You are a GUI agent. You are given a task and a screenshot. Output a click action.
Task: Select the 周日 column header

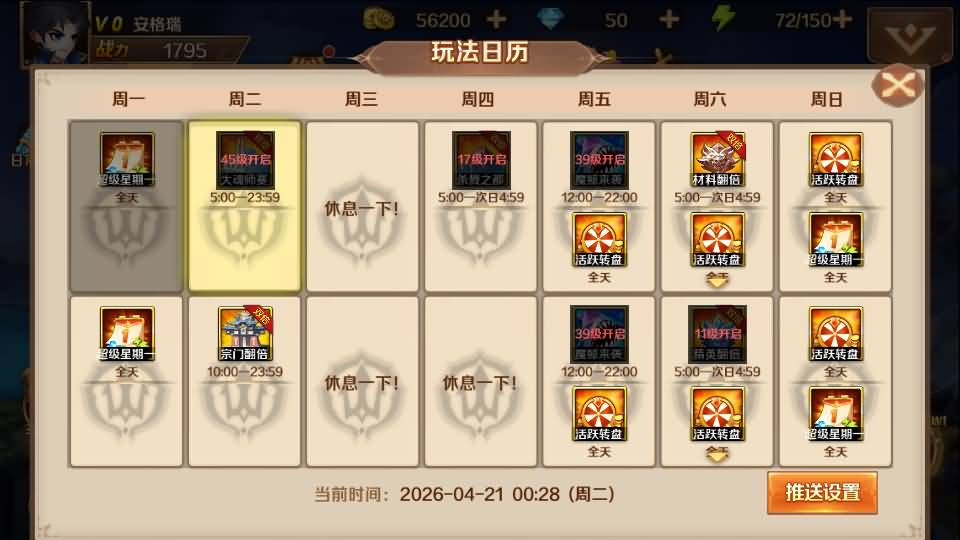[x=827, y=99]
